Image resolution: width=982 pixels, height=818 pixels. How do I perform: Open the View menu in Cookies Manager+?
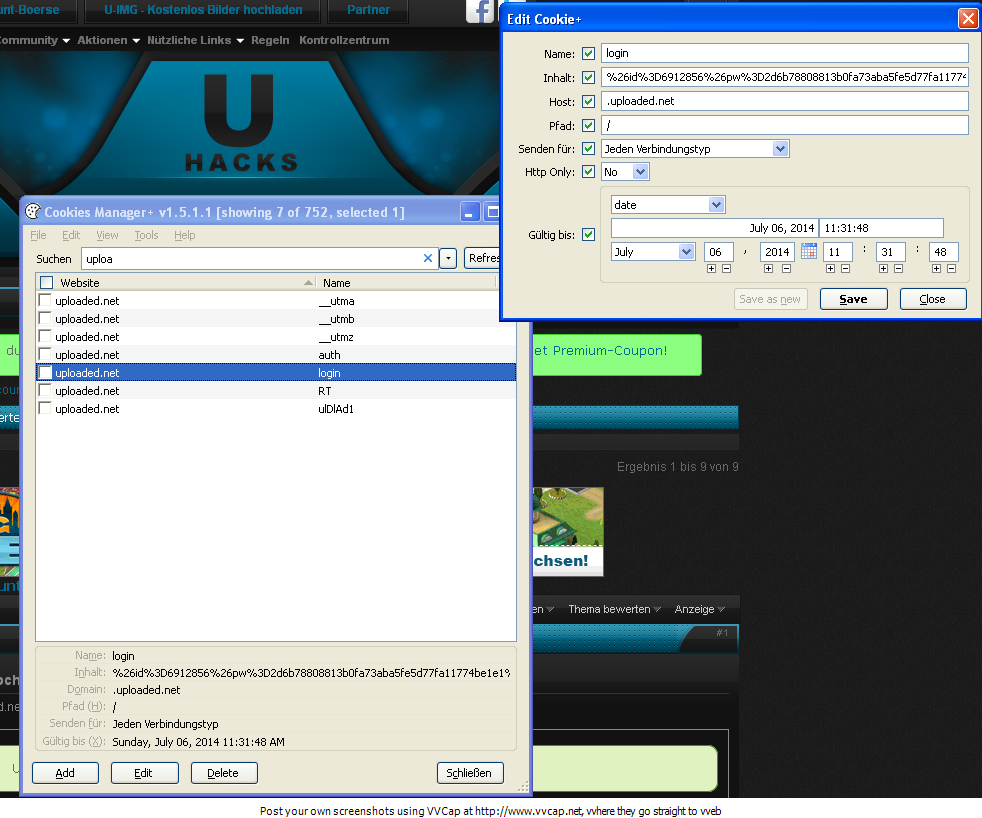(107, 235)
